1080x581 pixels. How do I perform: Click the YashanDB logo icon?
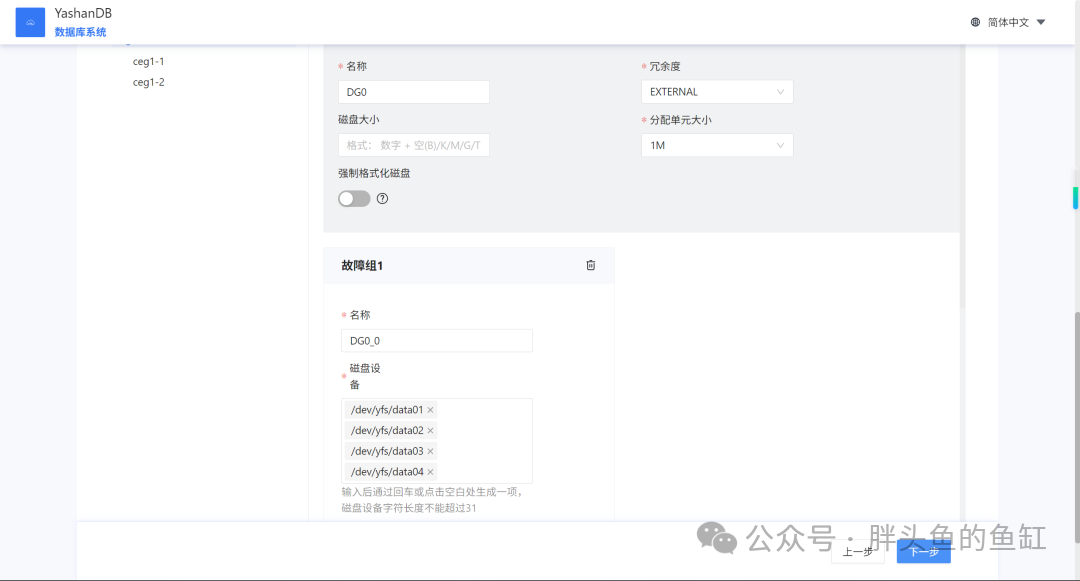tap(30, 22)
